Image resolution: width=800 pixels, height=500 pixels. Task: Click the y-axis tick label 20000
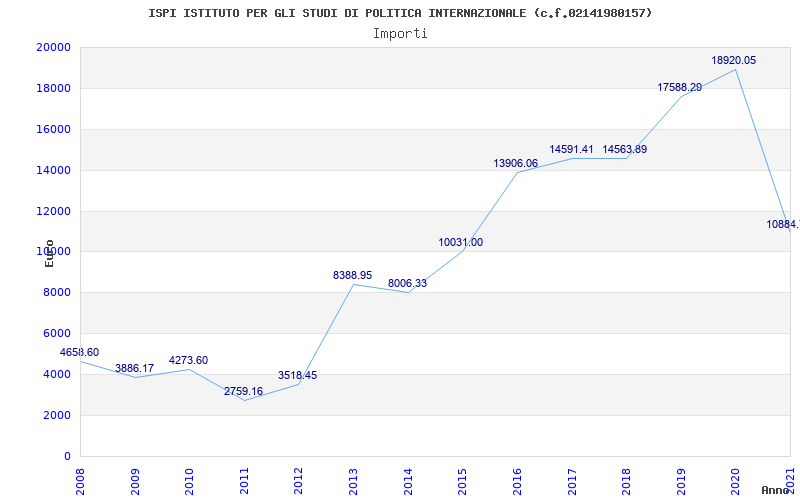pyautogui.click(x=54, y=47)
